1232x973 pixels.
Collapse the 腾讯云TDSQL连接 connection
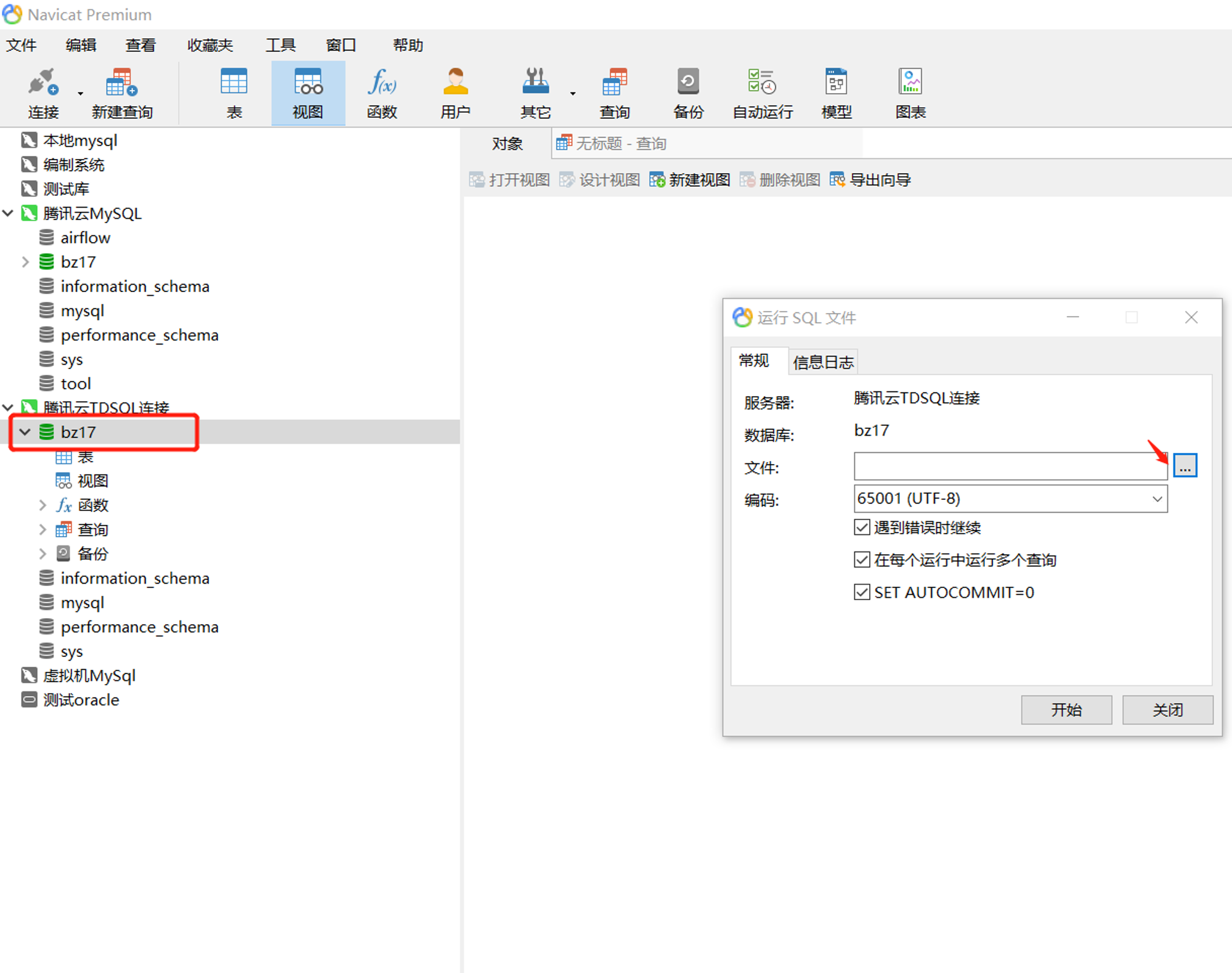tap(8, 407)
